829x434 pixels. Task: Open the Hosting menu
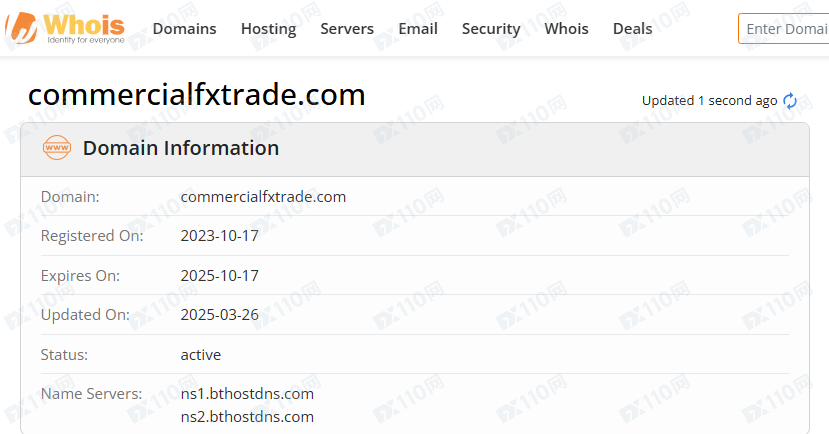(269, 29)
